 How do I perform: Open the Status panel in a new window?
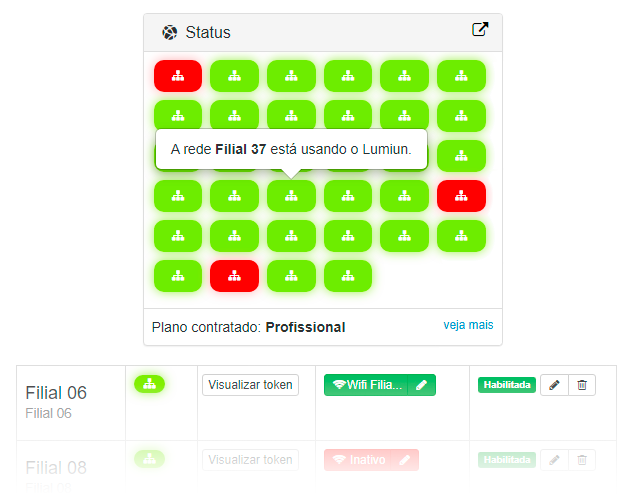click(x=480, y=29)
